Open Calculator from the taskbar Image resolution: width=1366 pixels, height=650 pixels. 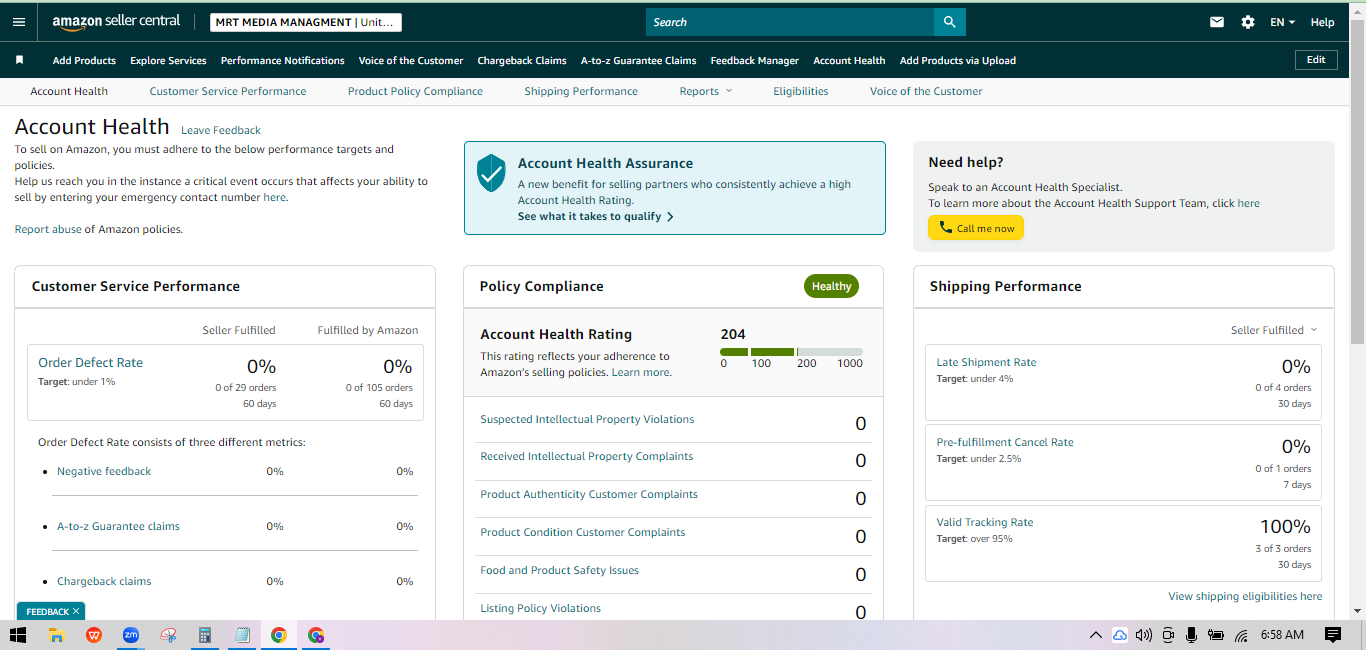coord(205,635)
